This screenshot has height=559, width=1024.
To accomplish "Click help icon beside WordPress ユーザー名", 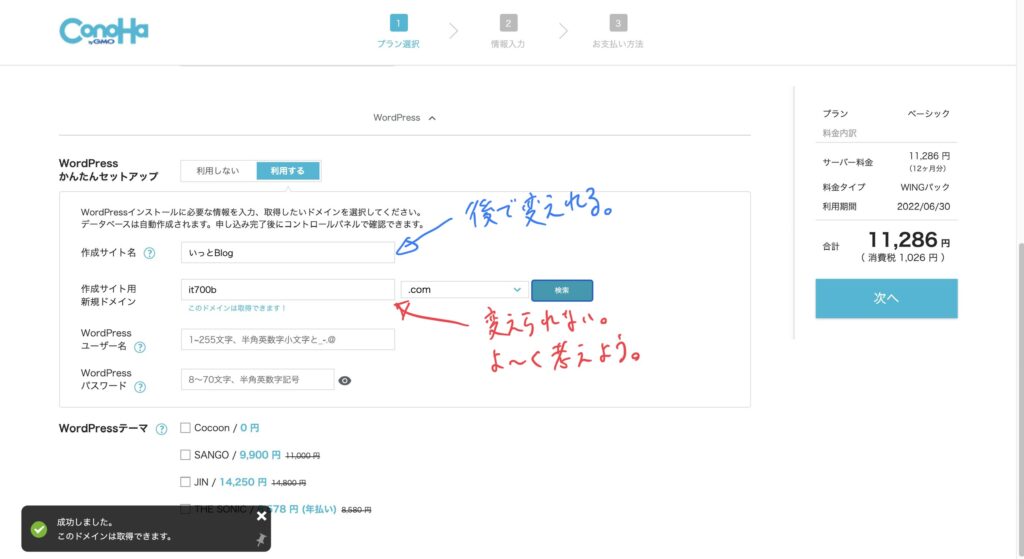I will [x=140, y=347].
